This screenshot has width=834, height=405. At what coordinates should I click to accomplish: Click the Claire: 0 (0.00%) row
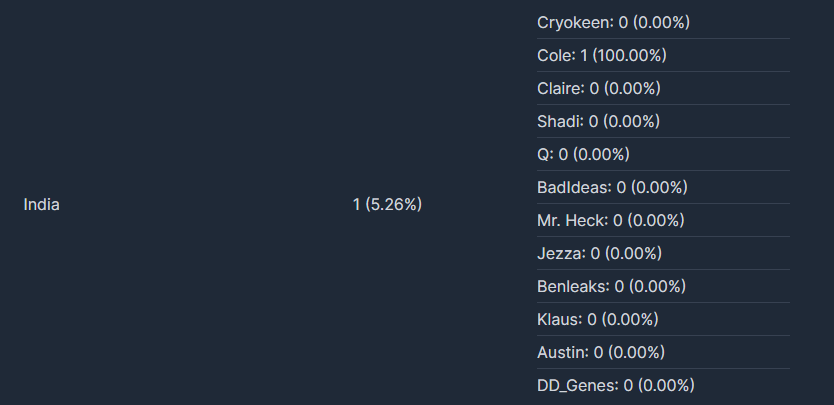(x=663, y=88)
